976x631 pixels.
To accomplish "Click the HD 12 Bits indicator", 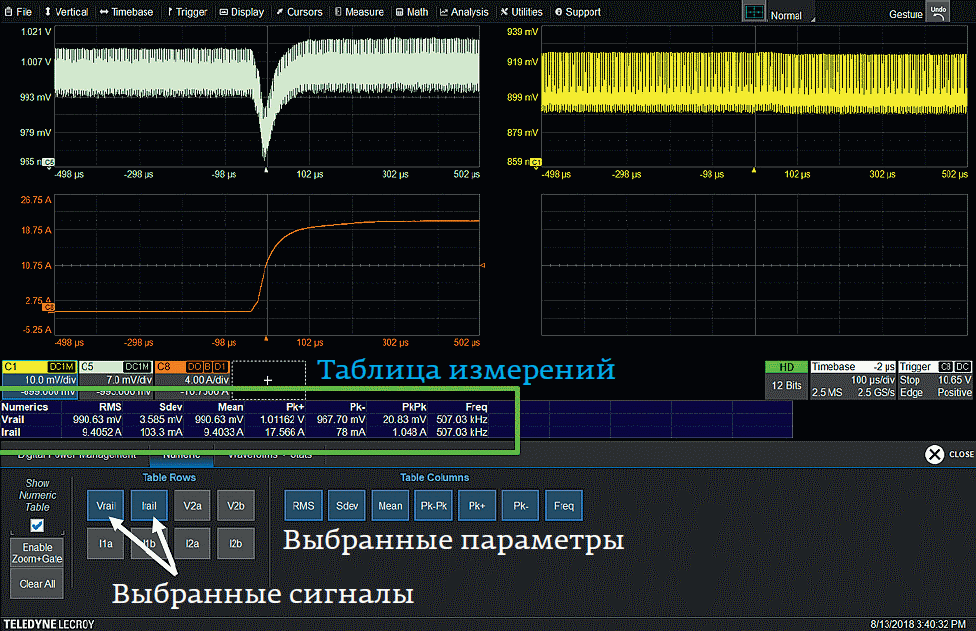I will click(x=785, y=378).
